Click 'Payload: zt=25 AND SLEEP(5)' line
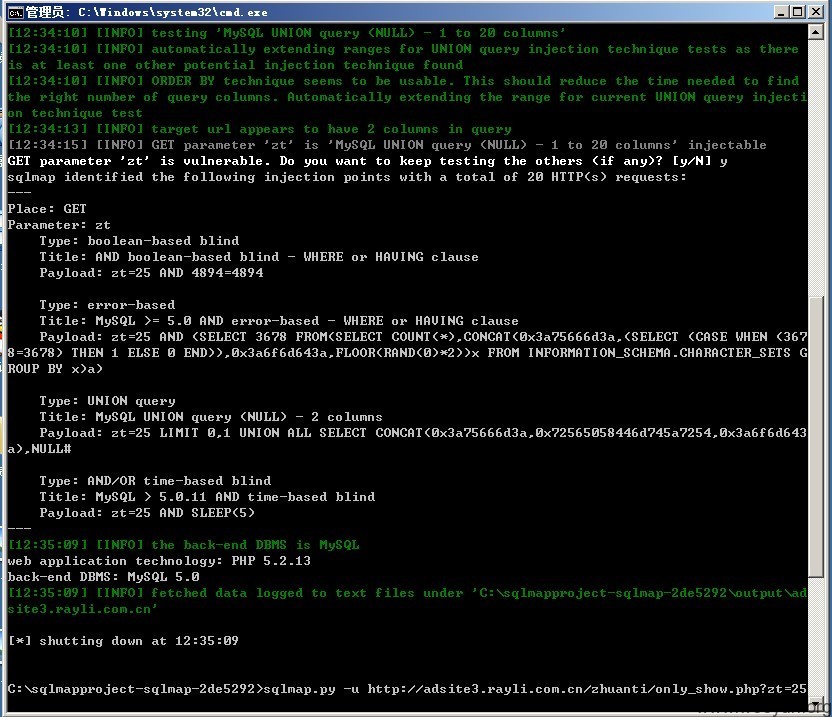The image size is (832, 717). click(x=147, y=513)
